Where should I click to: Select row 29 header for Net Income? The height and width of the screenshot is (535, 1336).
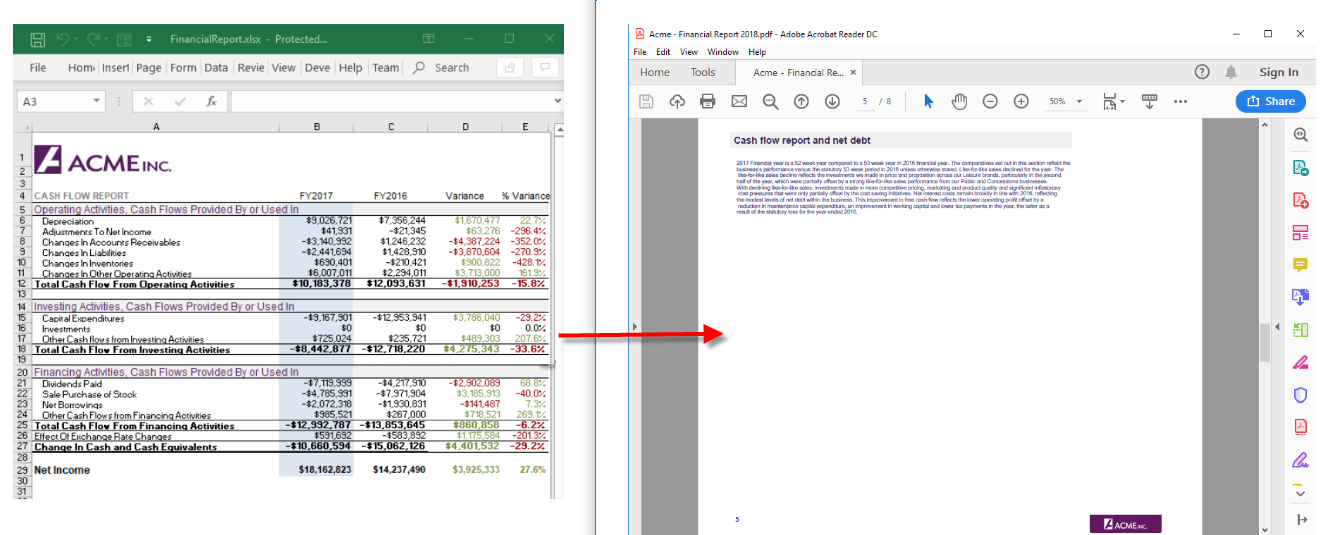pyautogui.click(x=22, y=470)
